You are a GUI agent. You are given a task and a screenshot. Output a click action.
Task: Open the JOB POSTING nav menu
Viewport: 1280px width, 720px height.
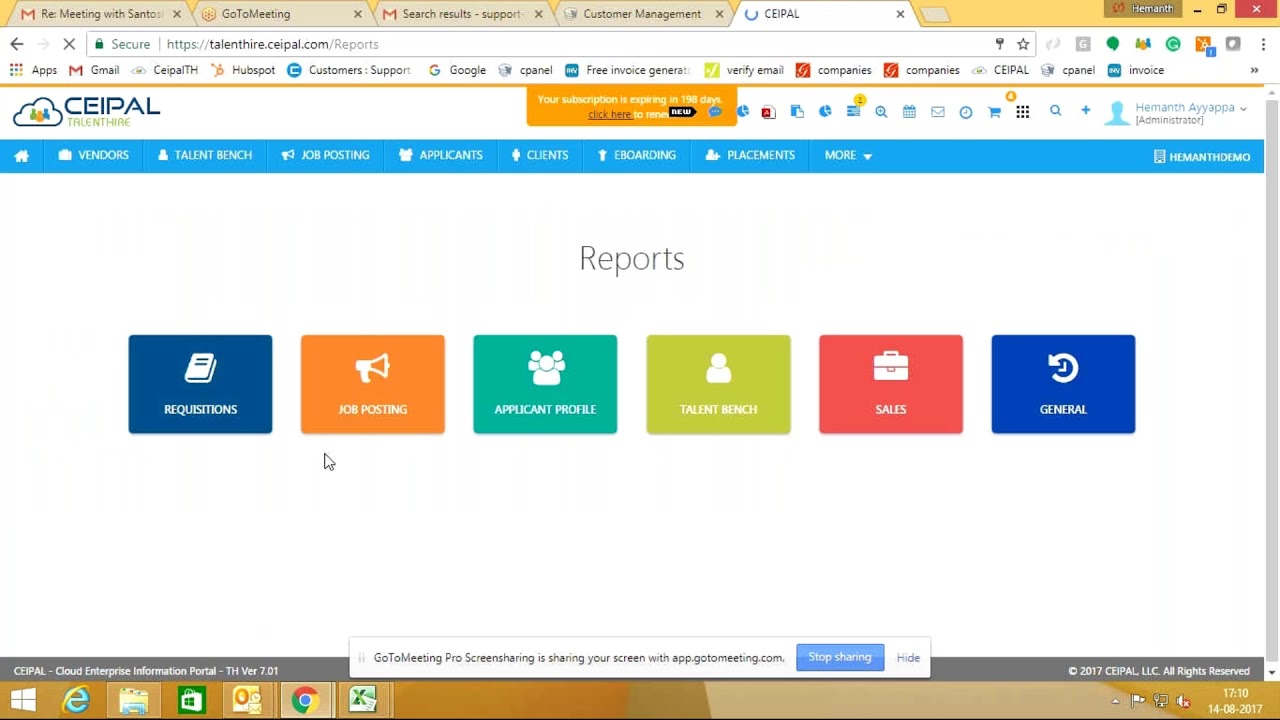[325, 156]
